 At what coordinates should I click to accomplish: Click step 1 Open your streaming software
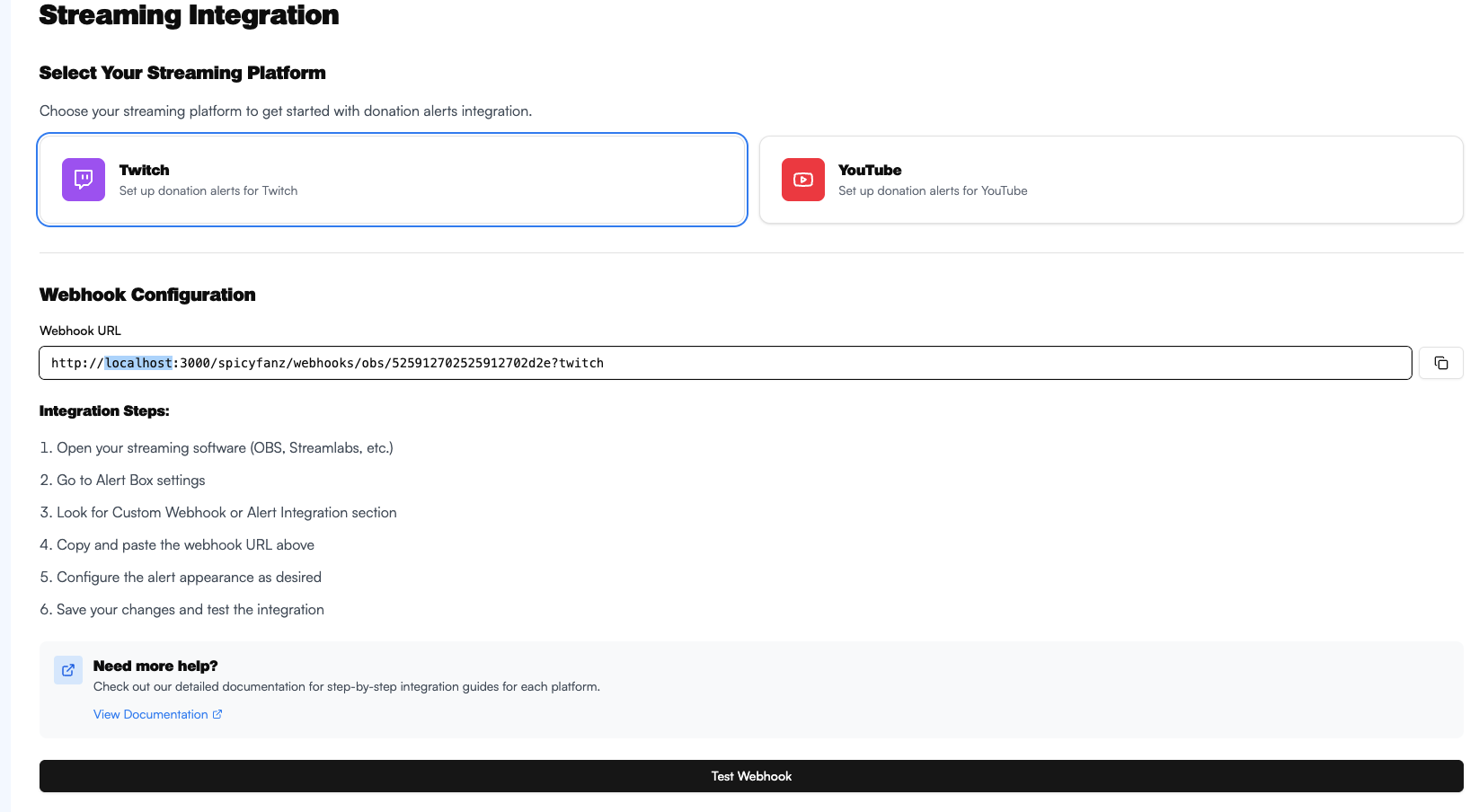[217, 447]
